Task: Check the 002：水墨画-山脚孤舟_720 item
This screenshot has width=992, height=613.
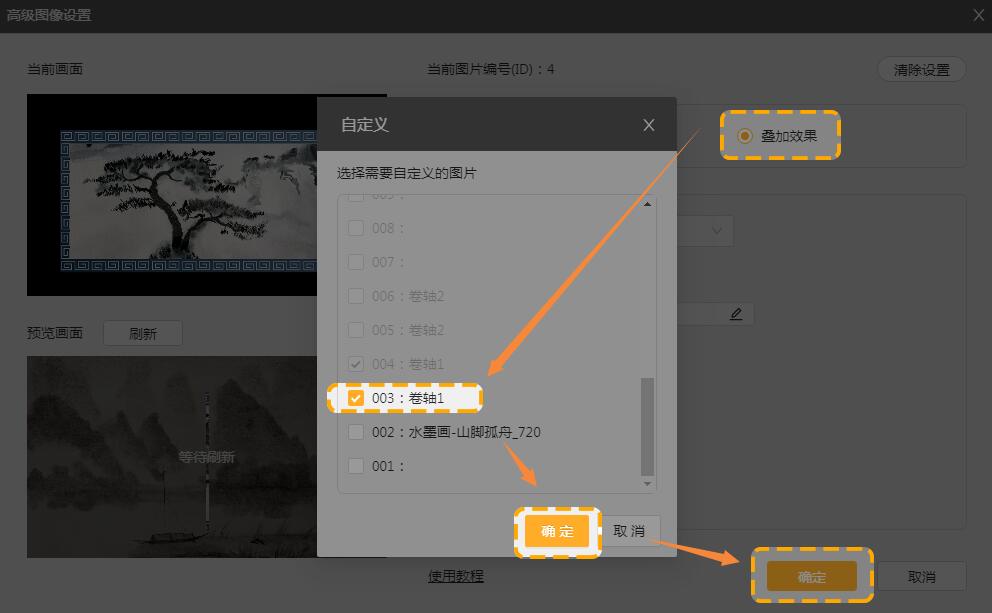Action: (x=356, y=432)
